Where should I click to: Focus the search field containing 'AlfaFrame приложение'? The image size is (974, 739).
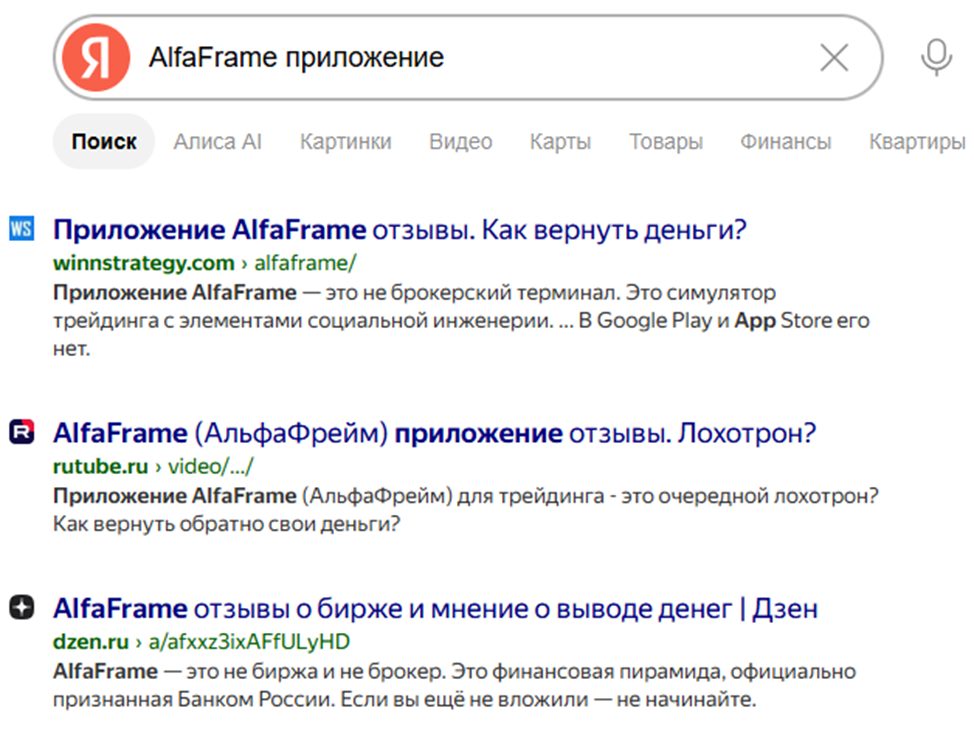coord(467,58)
